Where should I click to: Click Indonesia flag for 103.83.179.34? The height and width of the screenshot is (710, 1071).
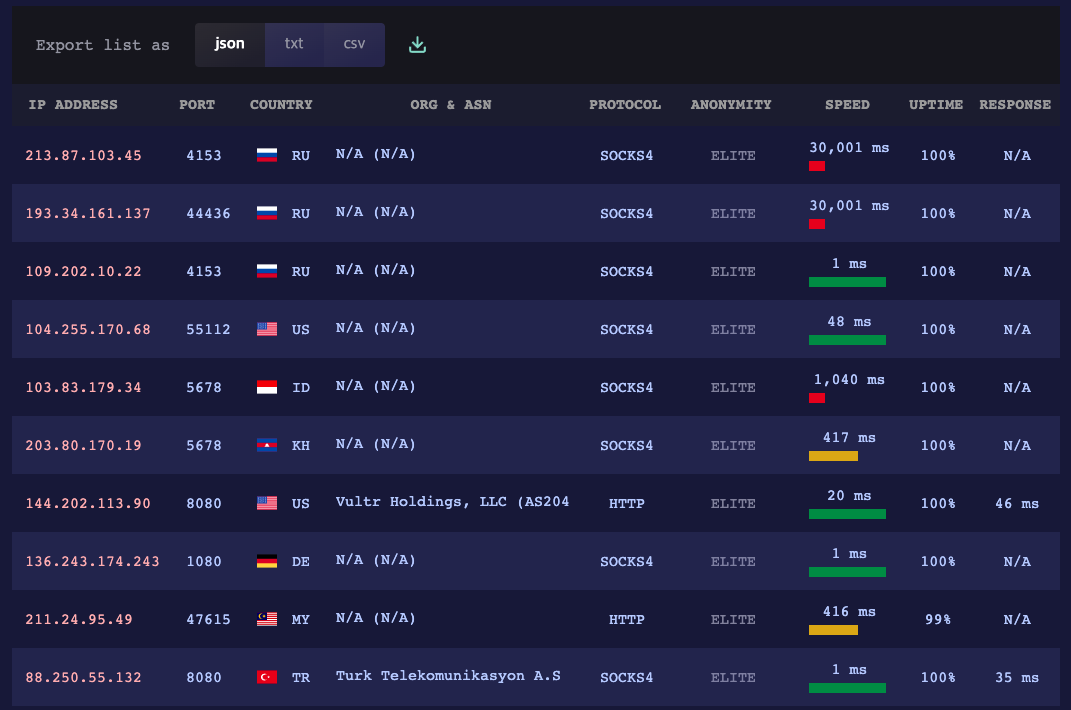click(x=267, y=387)
